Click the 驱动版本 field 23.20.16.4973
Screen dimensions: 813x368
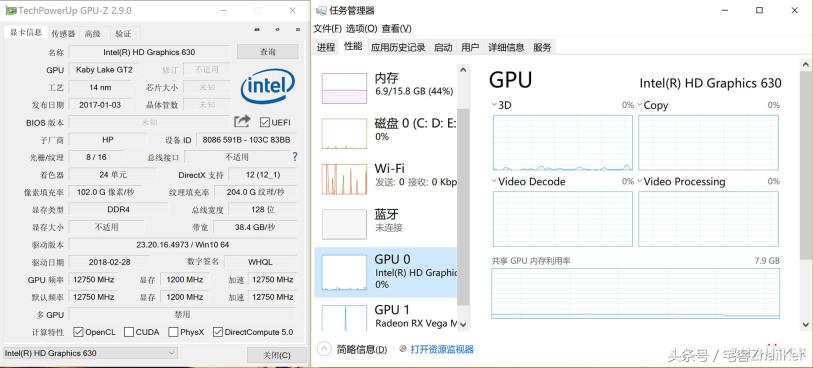click(183, 245)
